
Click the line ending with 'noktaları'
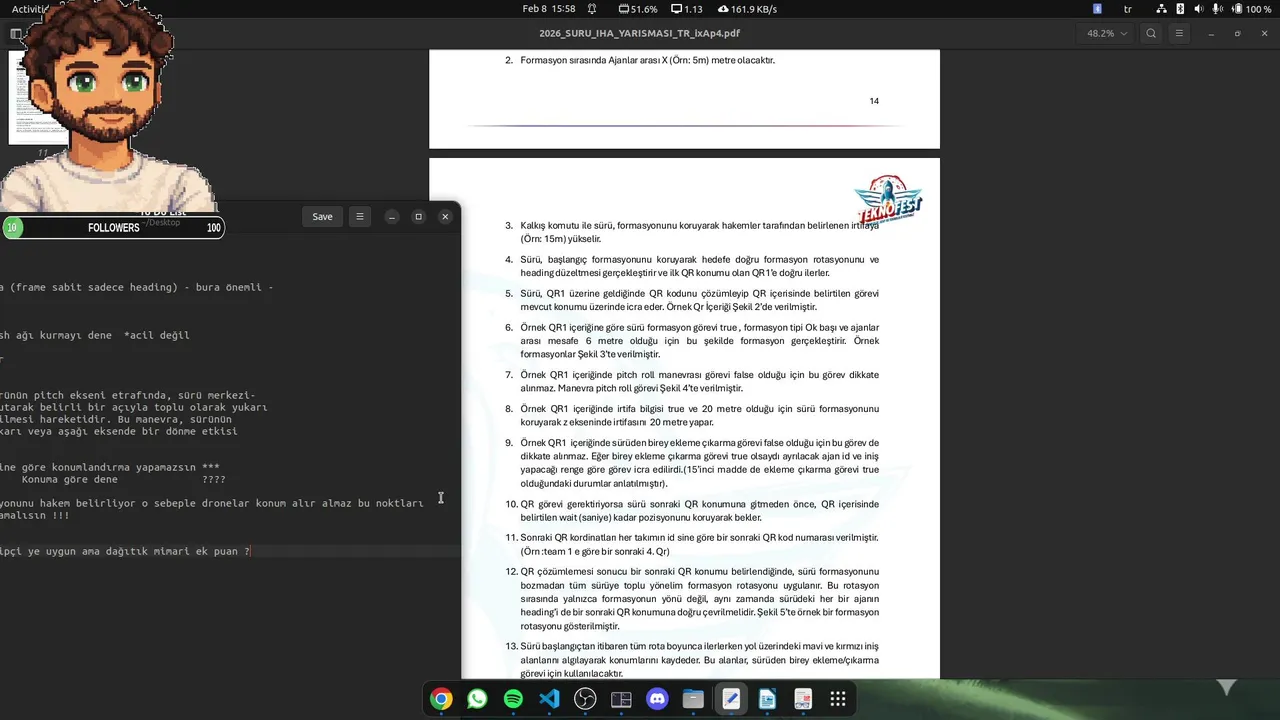[212, 503]
